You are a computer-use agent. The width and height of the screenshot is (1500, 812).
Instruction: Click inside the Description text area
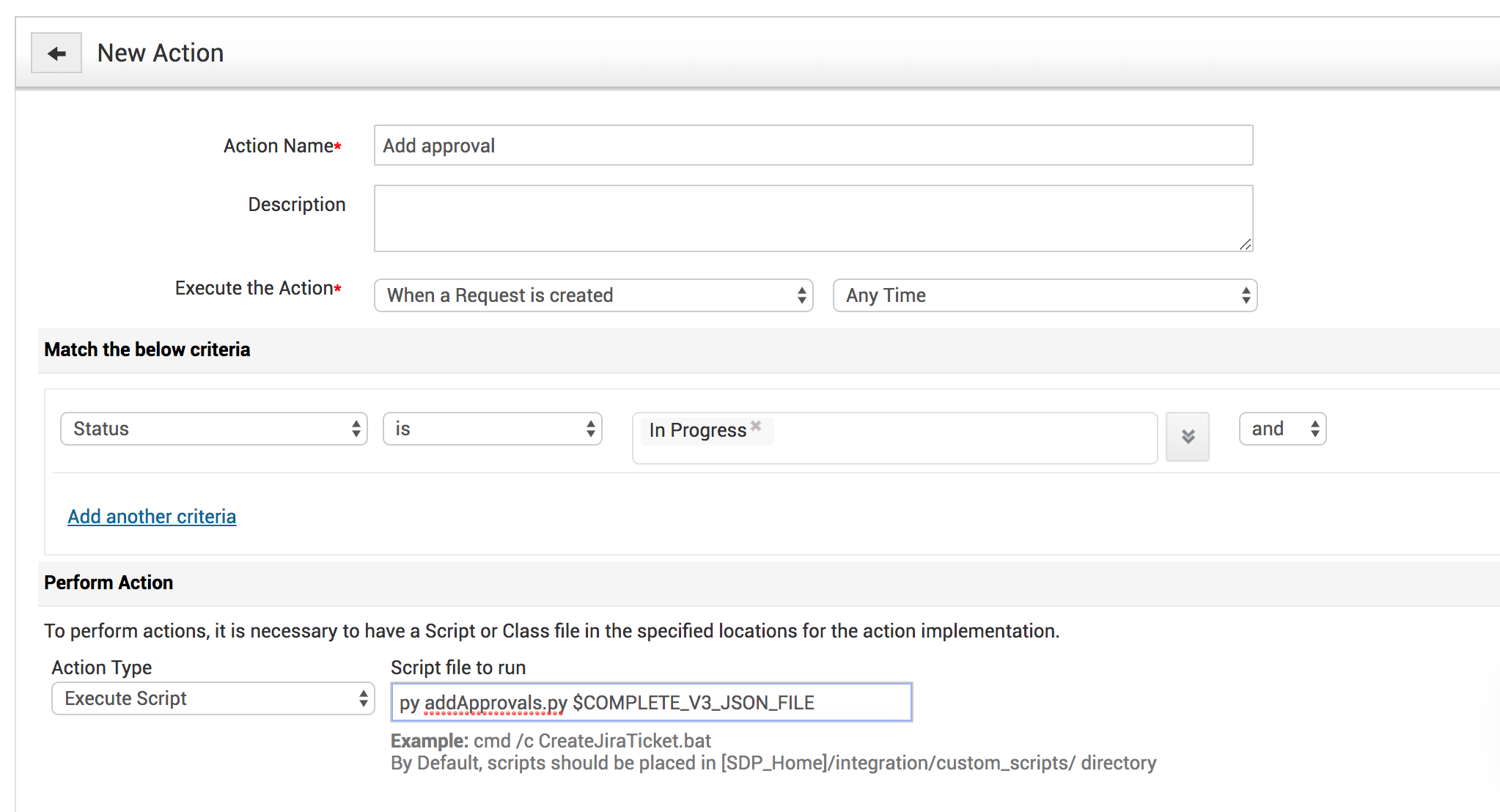click(x=812, y=218)
